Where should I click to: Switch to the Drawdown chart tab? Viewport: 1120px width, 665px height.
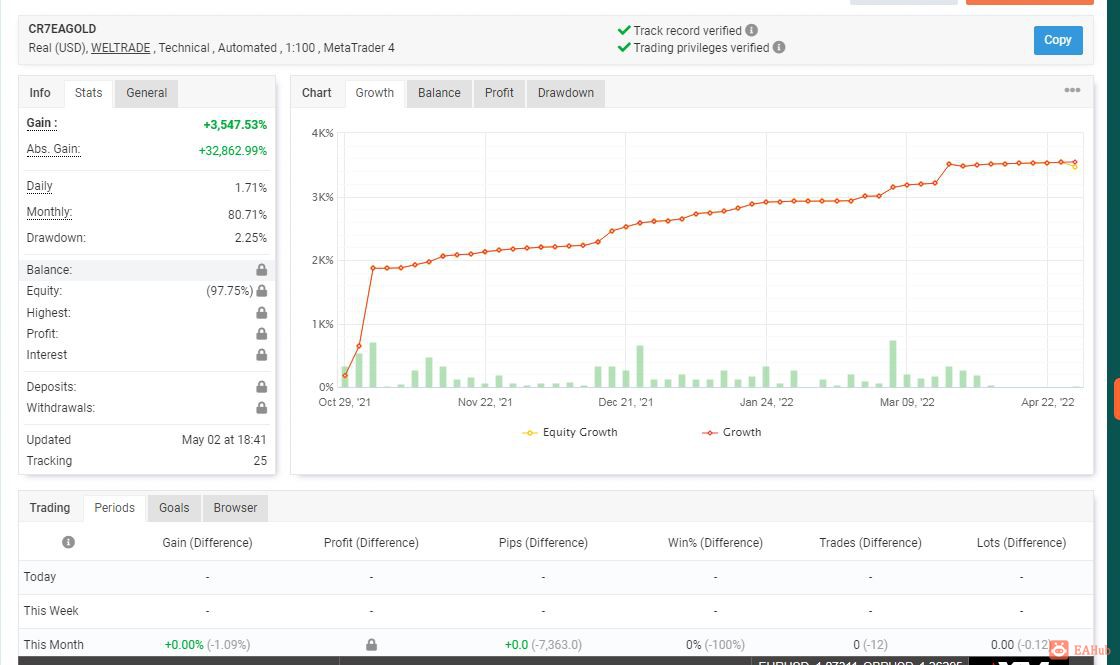click(x=566, y=93)
